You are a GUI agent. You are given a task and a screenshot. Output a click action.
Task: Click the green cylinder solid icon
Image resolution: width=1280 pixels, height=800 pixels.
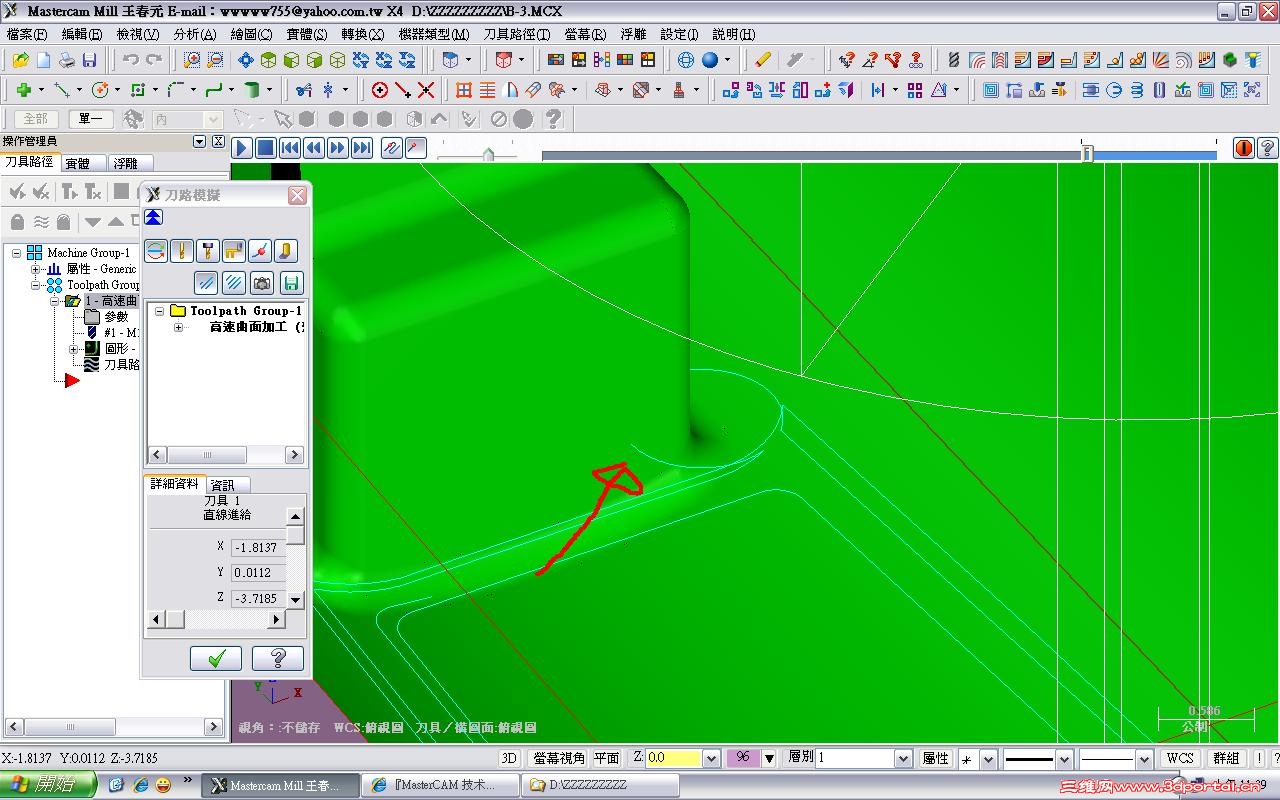(251, 90)
